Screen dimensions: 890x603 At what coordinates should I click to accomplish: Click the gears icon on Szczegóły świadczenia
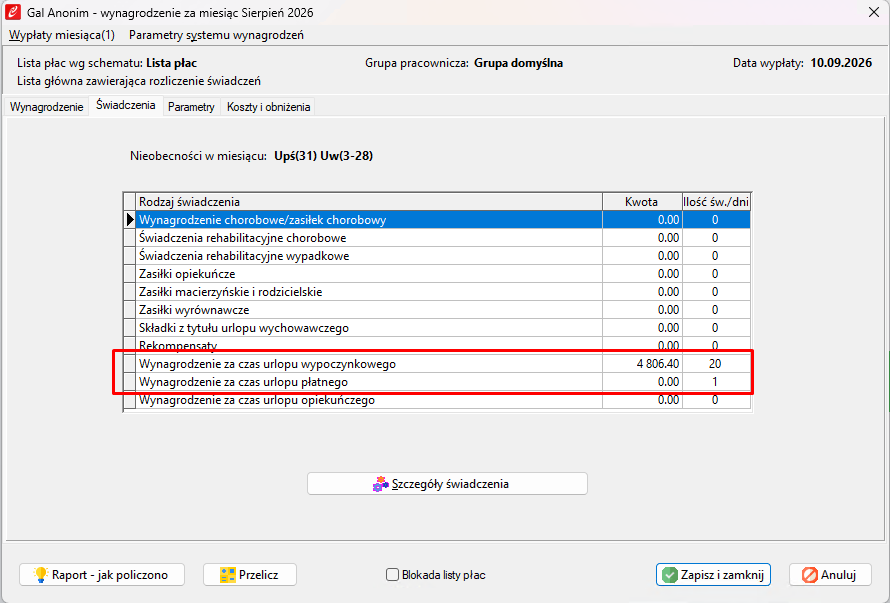[x=381, y=484]
